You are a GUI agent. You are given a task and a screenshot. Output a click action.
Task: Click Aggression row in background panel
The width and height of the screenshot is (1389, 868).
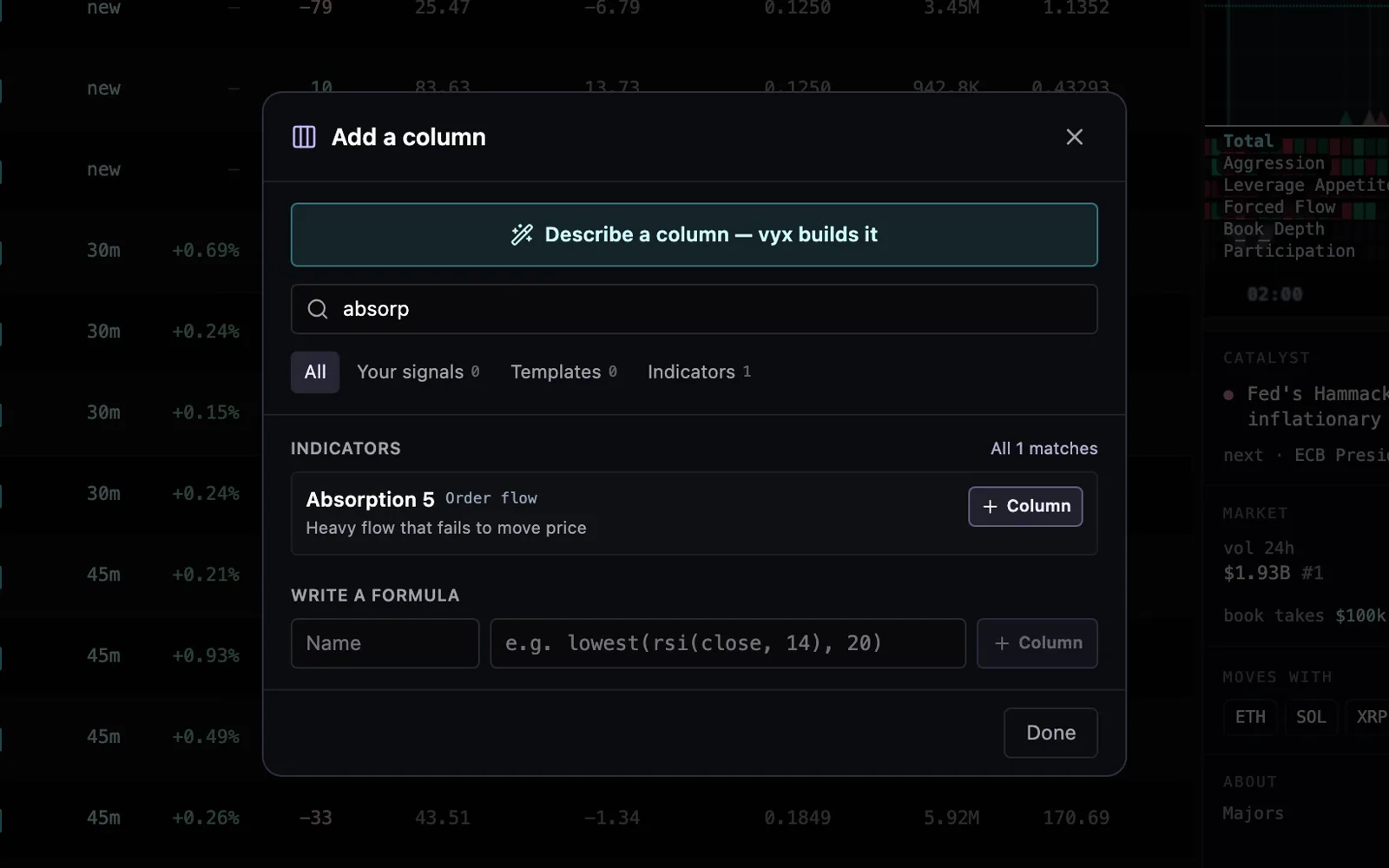pyautogui.click(x=1274, y=163)
